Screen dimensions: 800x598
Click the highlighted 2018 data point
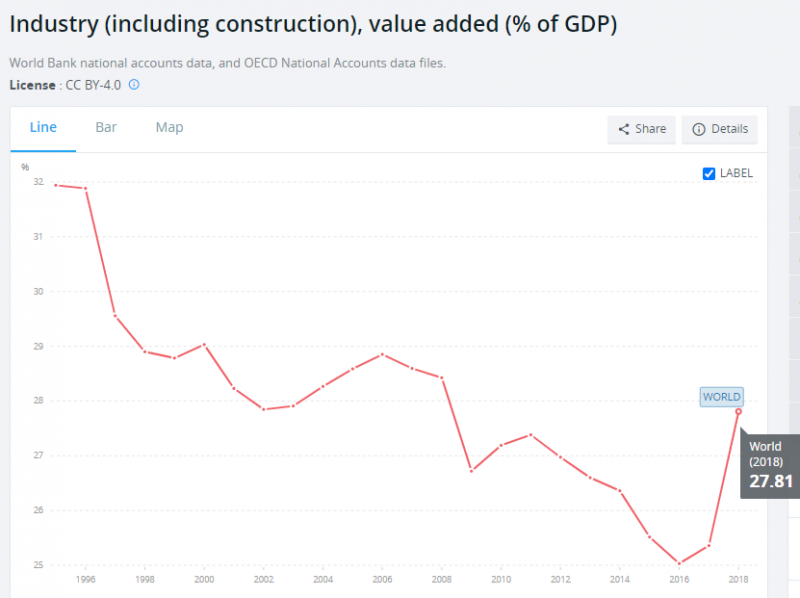tap(738, 411)
